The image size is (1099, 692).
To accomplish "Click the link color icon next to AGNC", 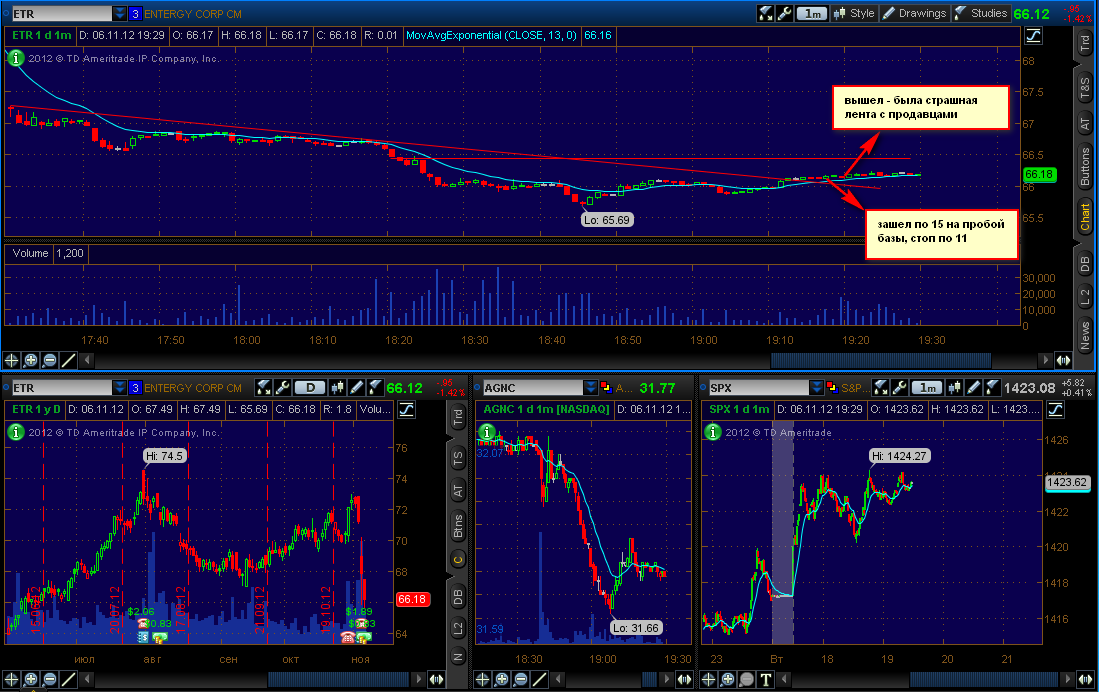I will pyautogui.click(x=606, y=388).
